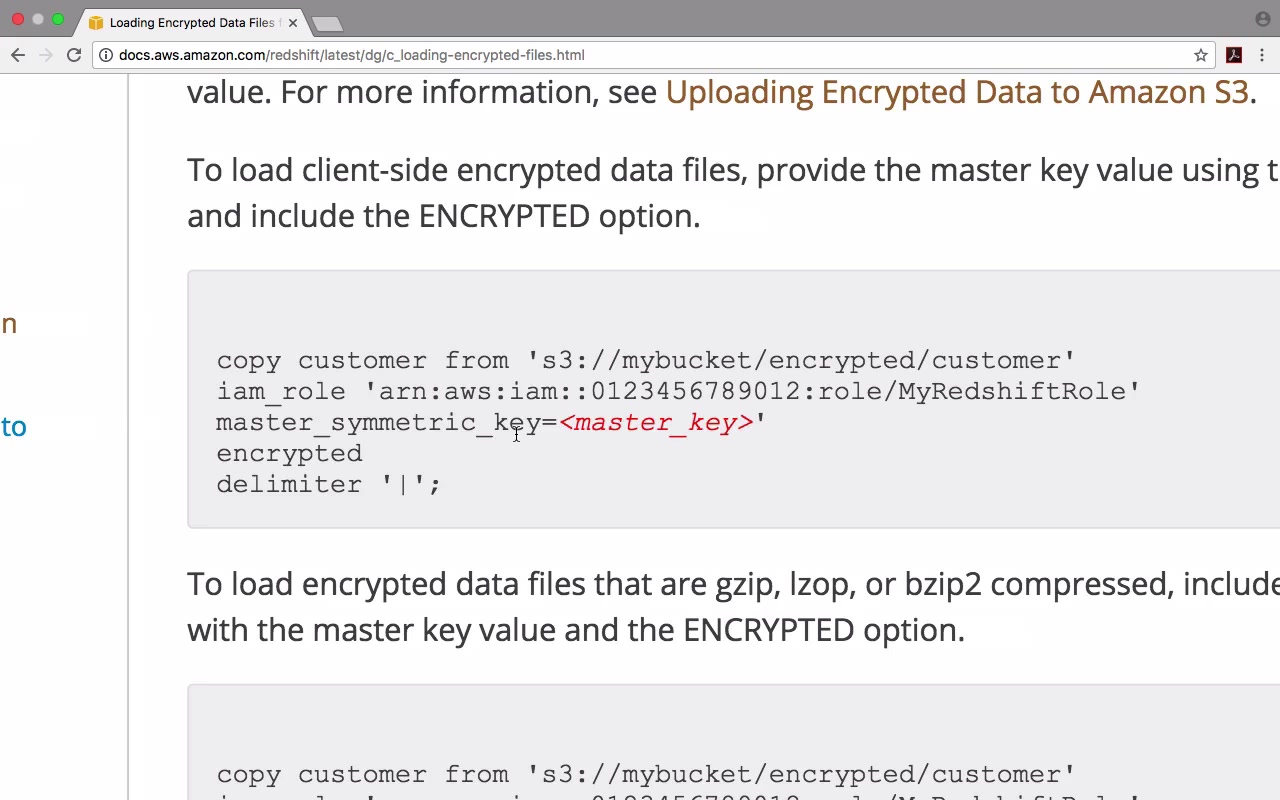This screenshot has height=800, width=1280.
Task: Open a new browser tab
Action: 327,23
